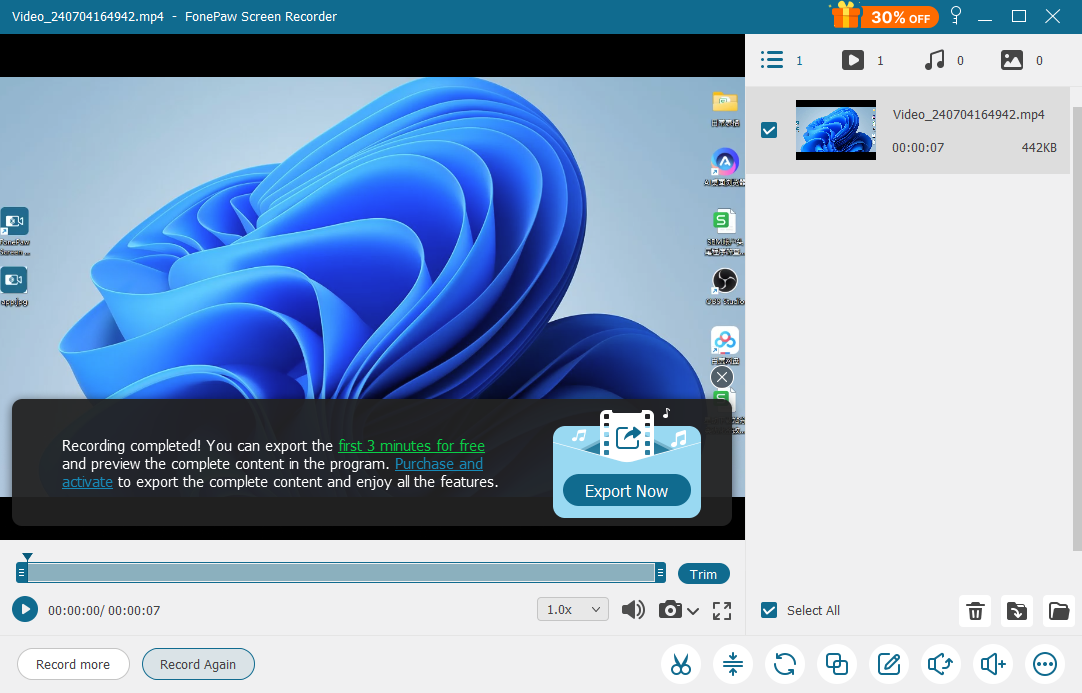Select the Video_240704164942.mp4 thumbnail

point(836,130)
